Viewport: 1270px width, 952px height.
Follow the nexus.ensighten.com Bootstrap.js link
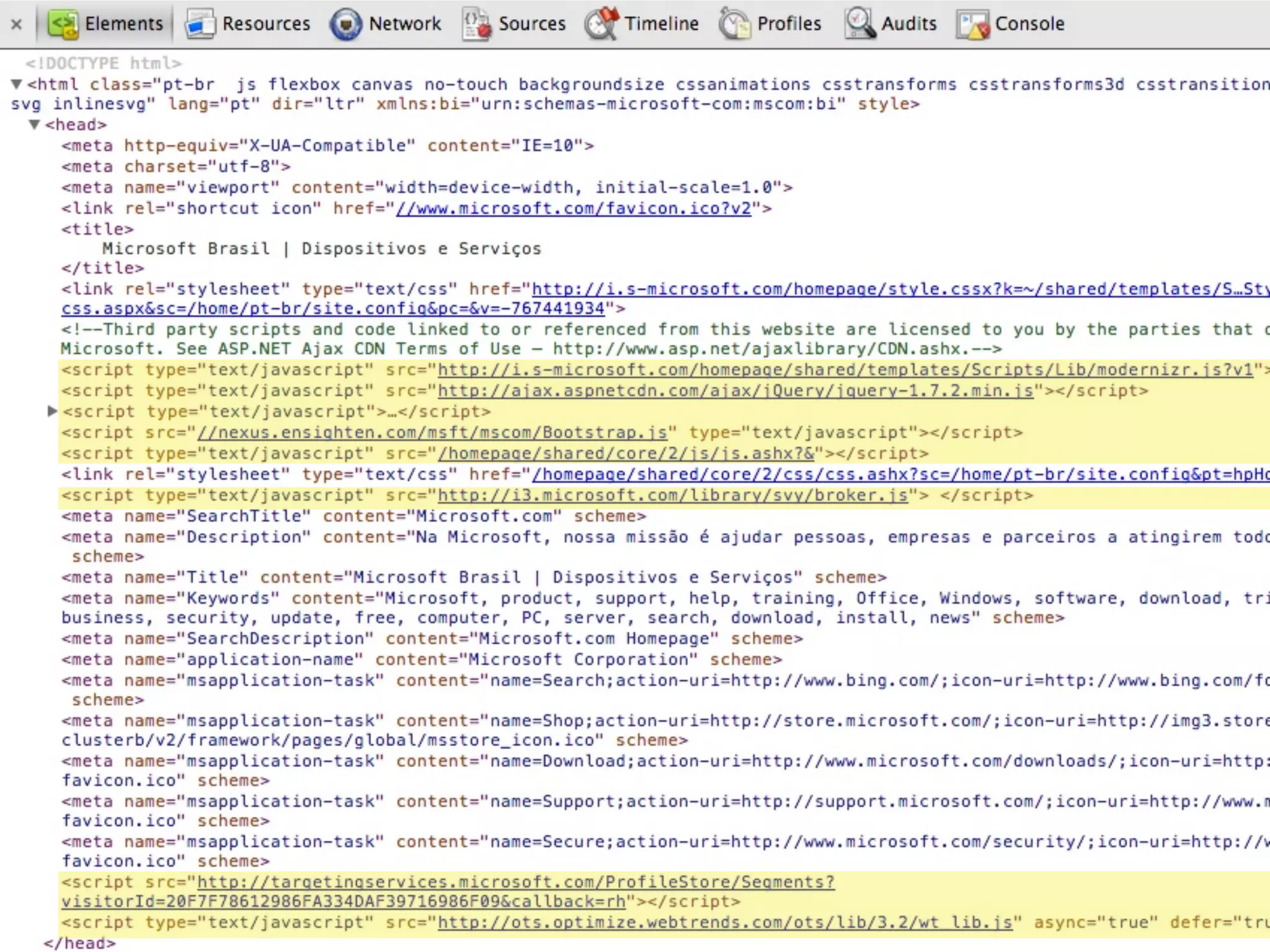(x=432, y=433)
